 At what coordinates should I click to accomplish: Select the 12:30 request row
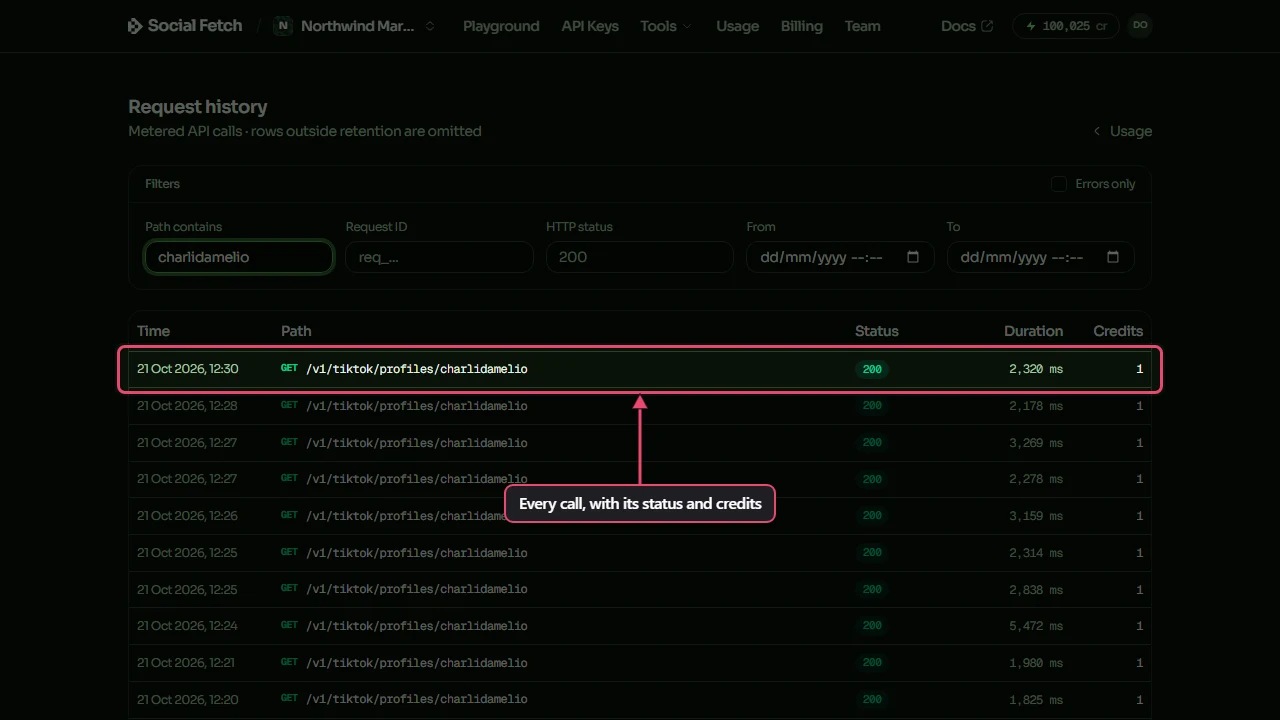(x=640, y=369)
